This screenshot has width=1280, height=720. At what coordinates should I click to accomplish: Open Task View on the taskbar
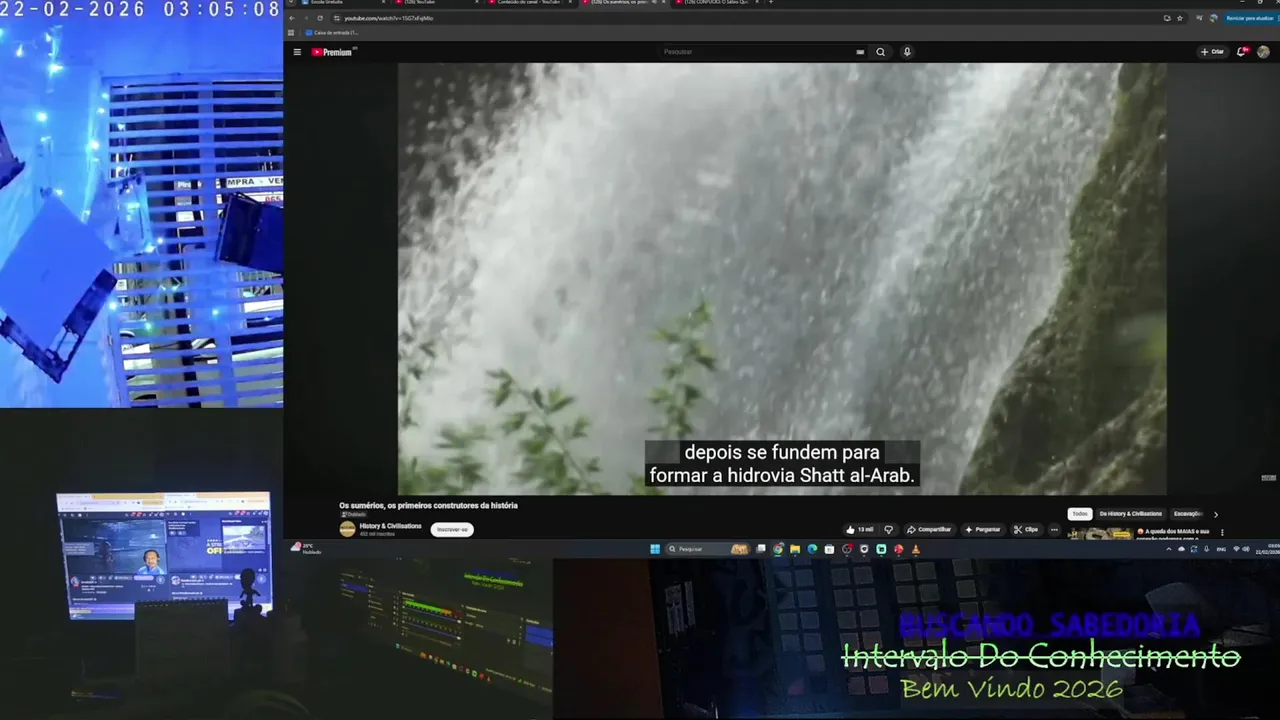pos(761,549)
